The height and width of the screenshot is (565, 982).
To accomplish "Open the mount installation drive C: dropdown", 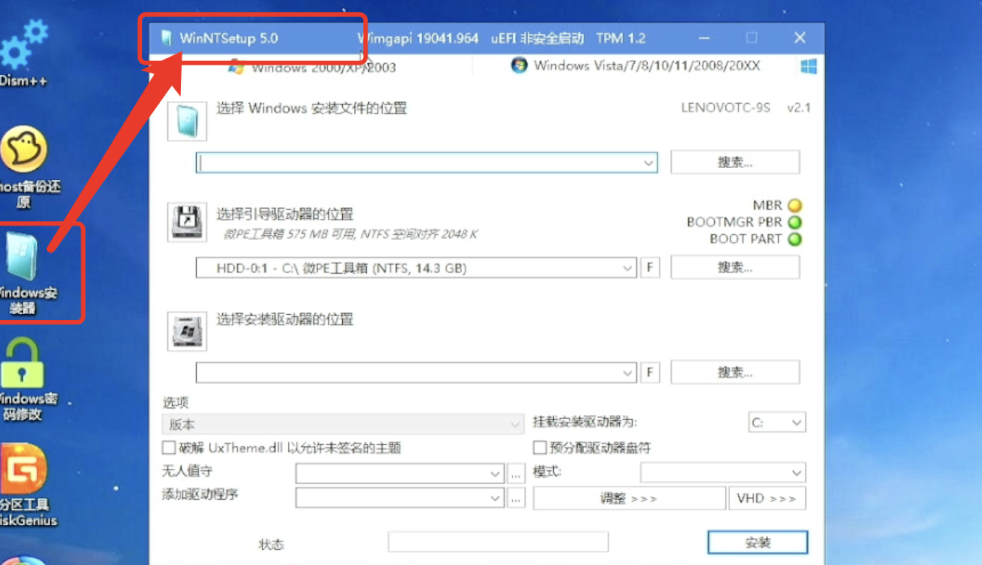I will pyautogui.click(x=777, y=422).
